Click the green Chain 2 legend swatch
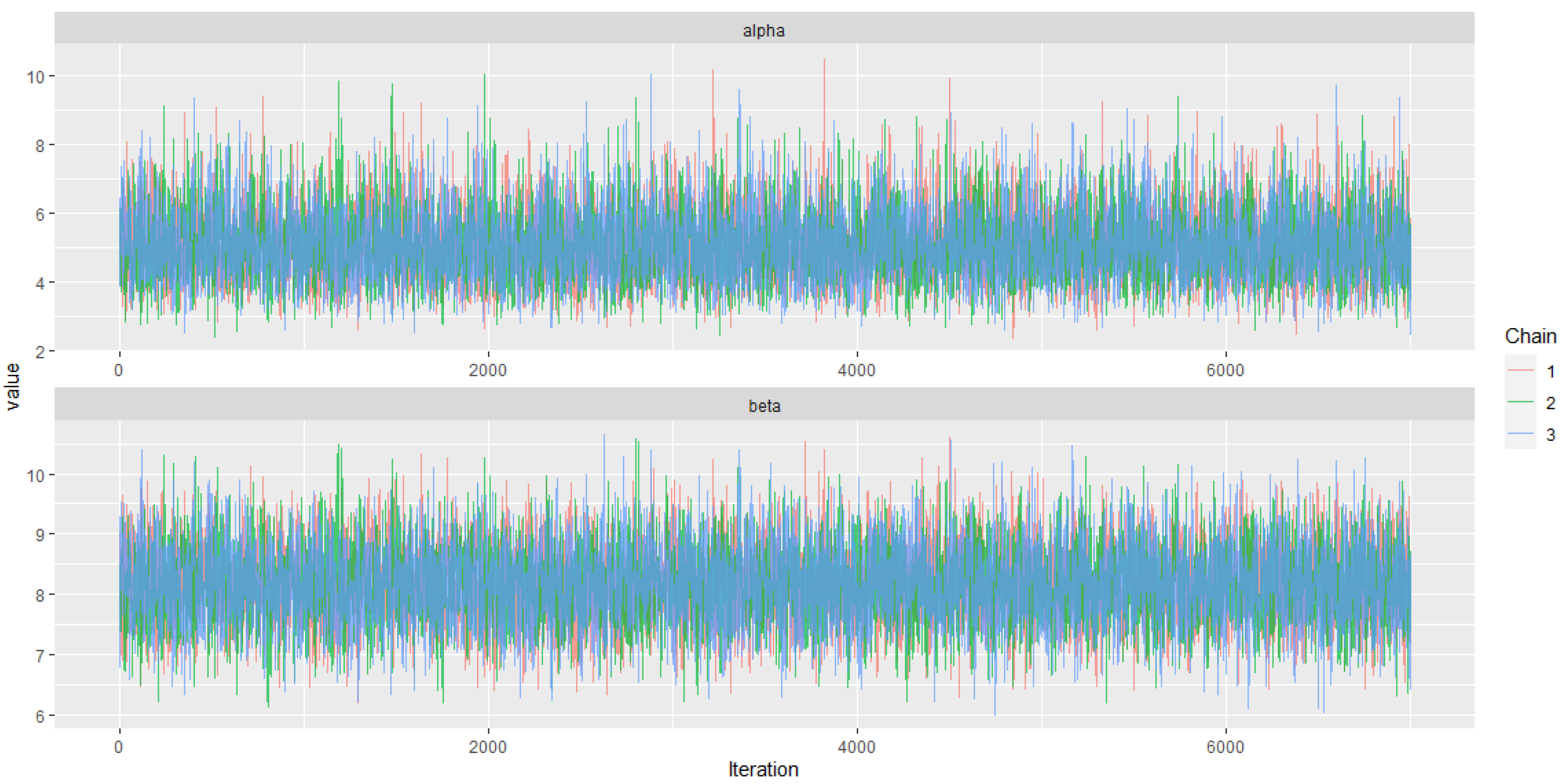The width and height of the screenshot is (1565, 784). 1521,402
